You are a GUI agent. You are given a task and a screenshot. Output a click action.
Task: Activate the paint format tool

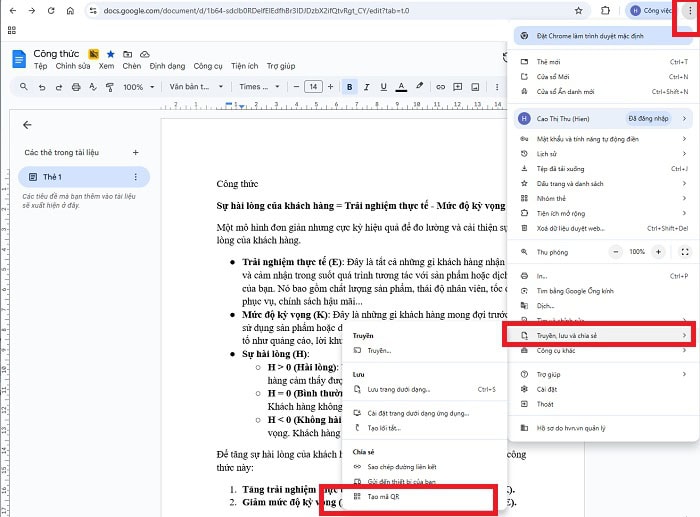click(110, 87)
